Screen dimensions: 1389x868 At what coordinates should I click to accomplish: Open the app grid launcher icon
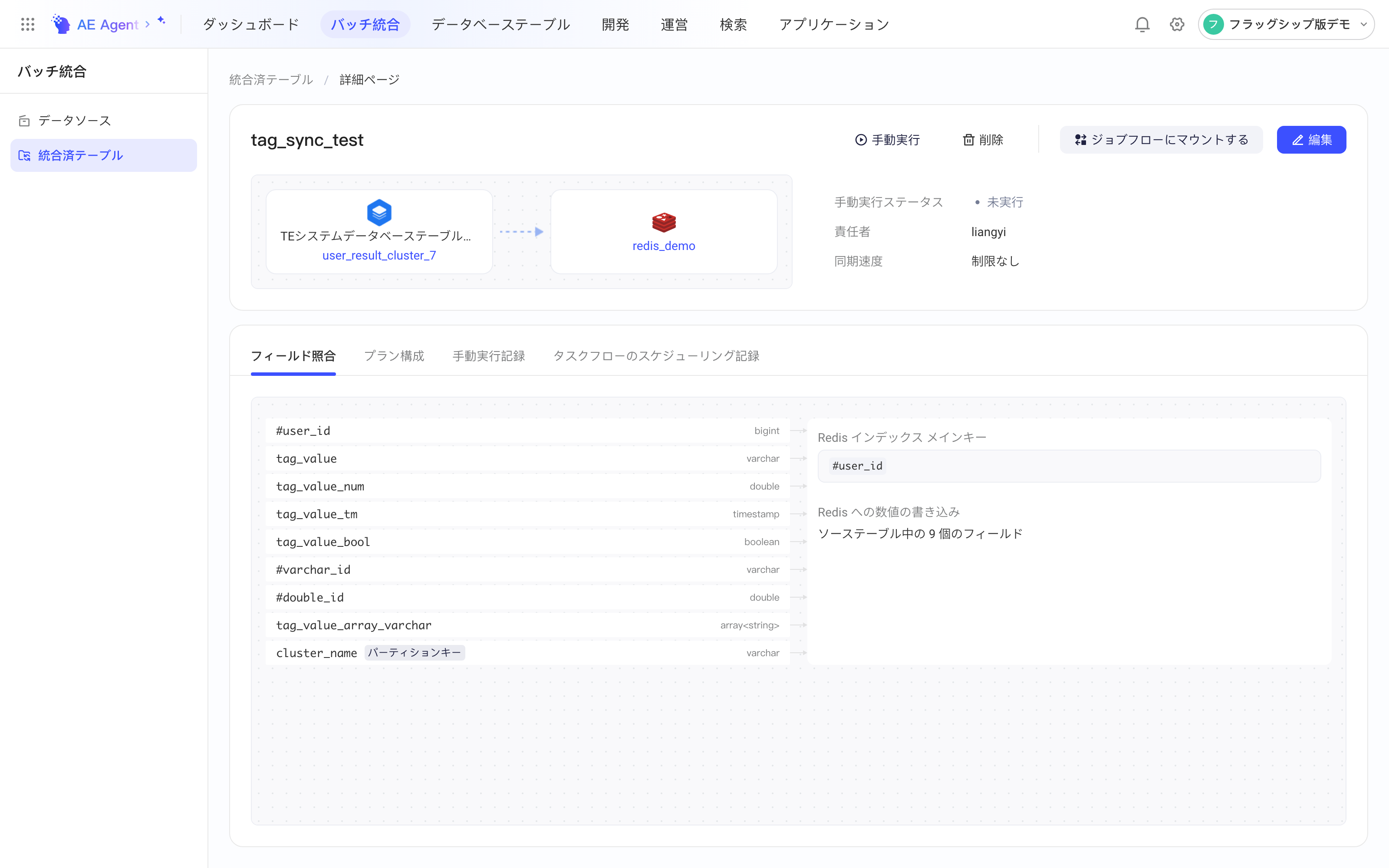pyautogui.click(x=27, y=24)
